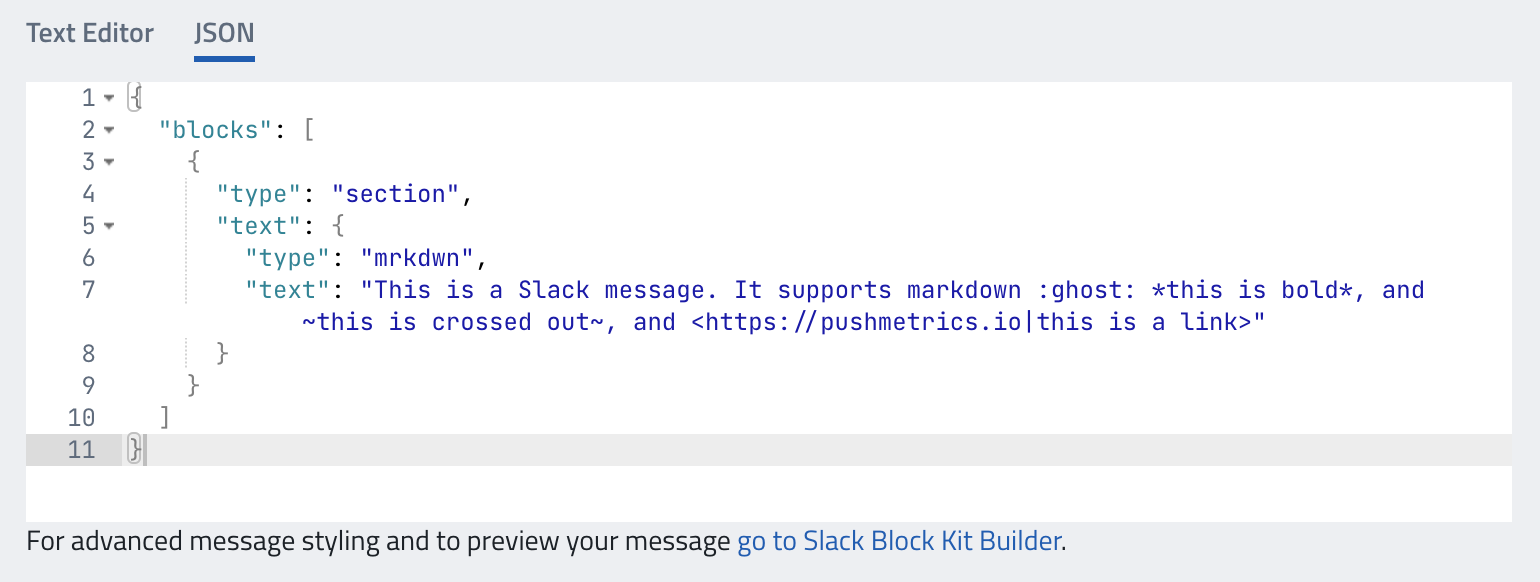This screenshot has height=582, width=1540.
Task: Select the JSON tab
Action: pos(224,33)
